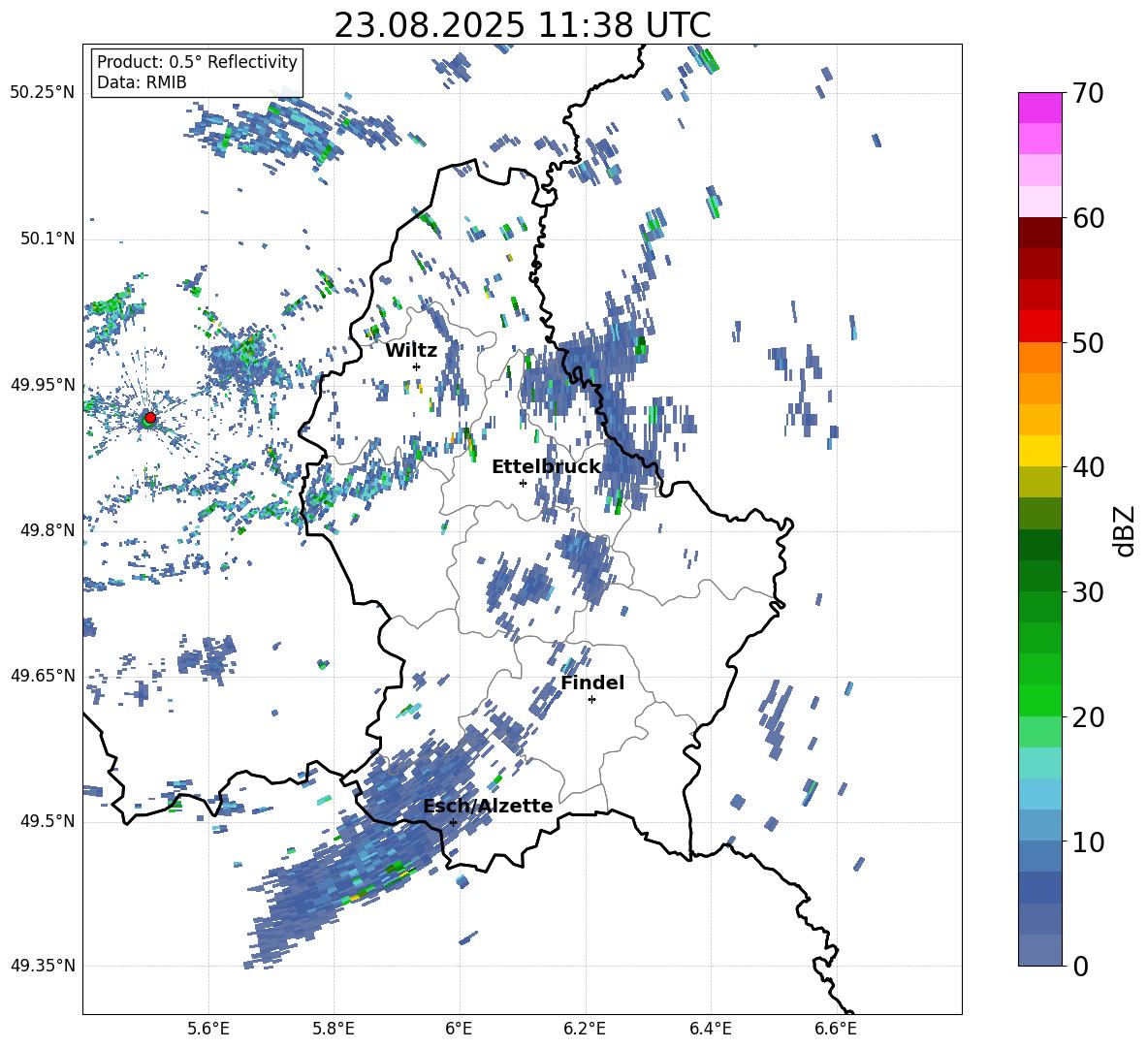Click the colorbar tick label 10
Screen dimensions: 1148x1048
coord(1088,842)
